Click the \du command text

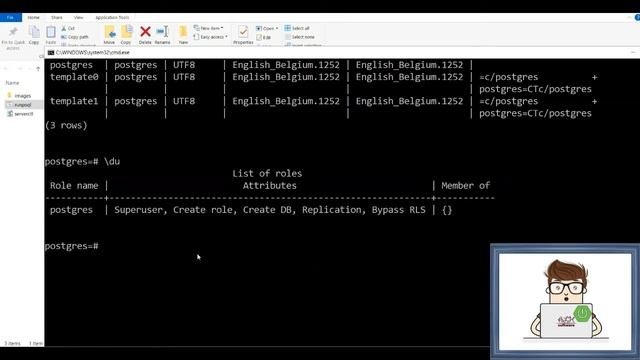click(x=112, y=162)
